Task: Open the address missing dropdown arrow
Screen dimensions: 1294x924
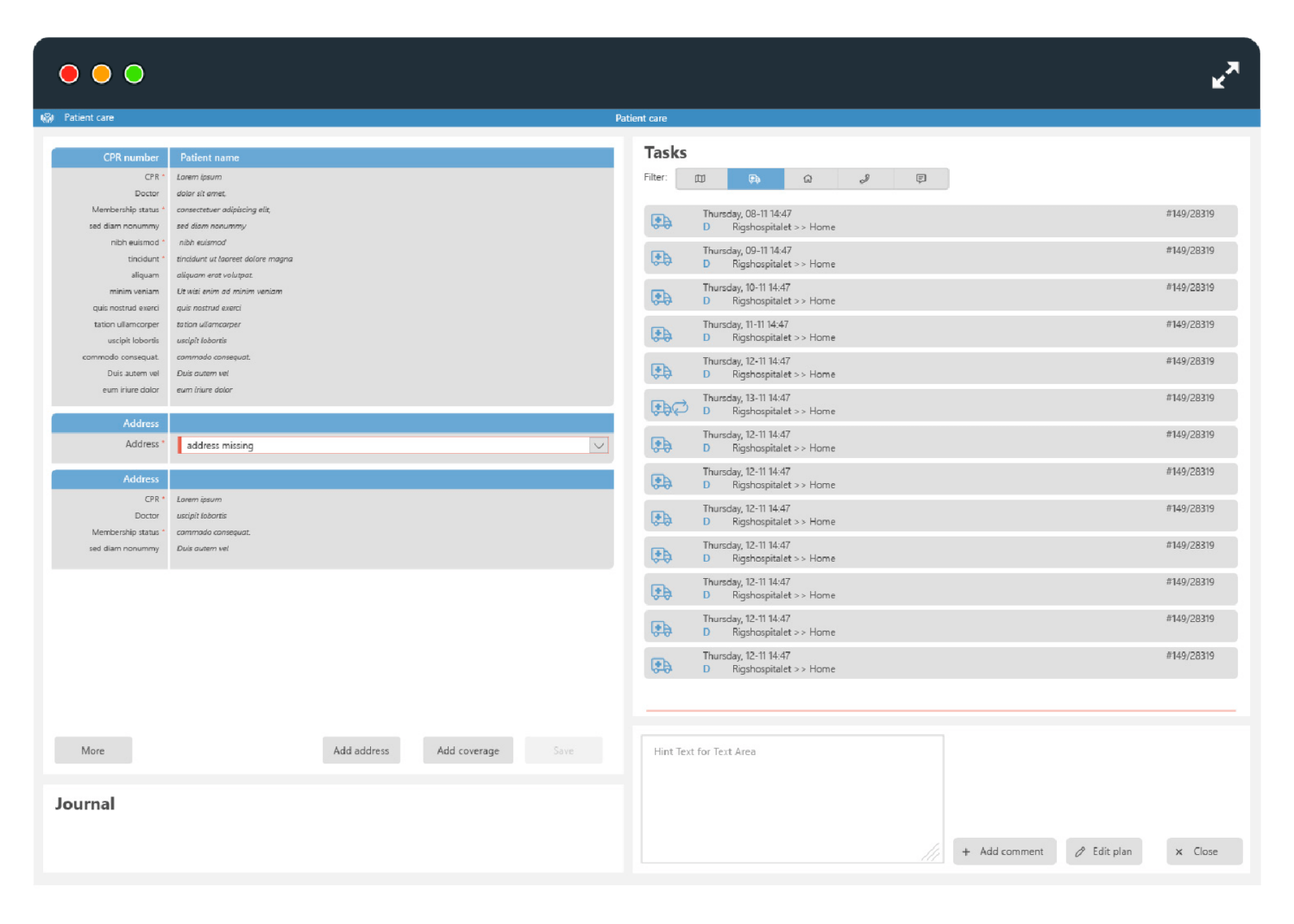Action: pyautogui.click(x=599, y=445)
